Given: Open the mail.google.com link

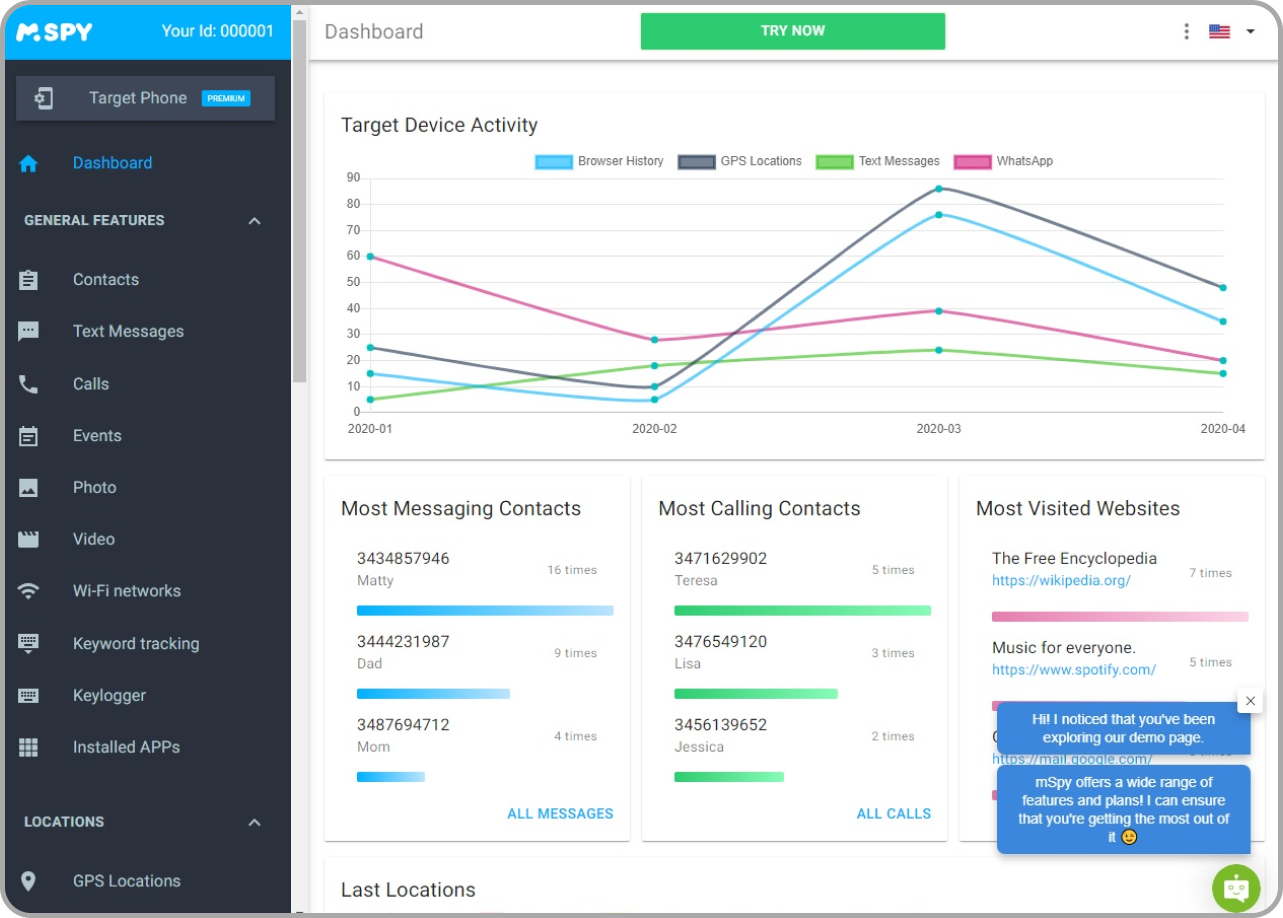Looking at the screenshot, I should click(x=1072, y=759).
